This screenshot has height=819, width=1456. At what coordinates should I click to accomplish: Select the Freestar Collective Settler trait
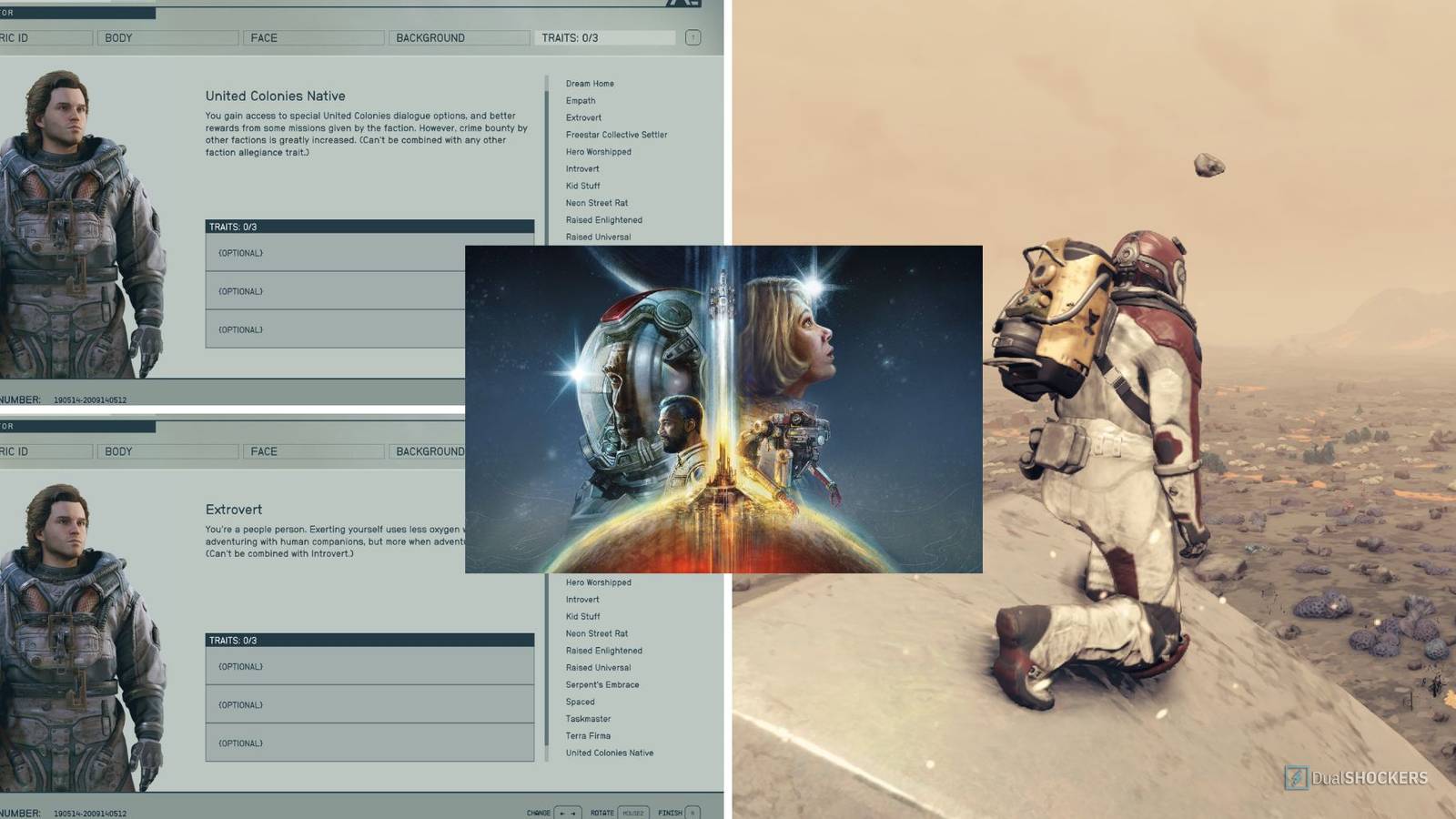tap(616, 135)
